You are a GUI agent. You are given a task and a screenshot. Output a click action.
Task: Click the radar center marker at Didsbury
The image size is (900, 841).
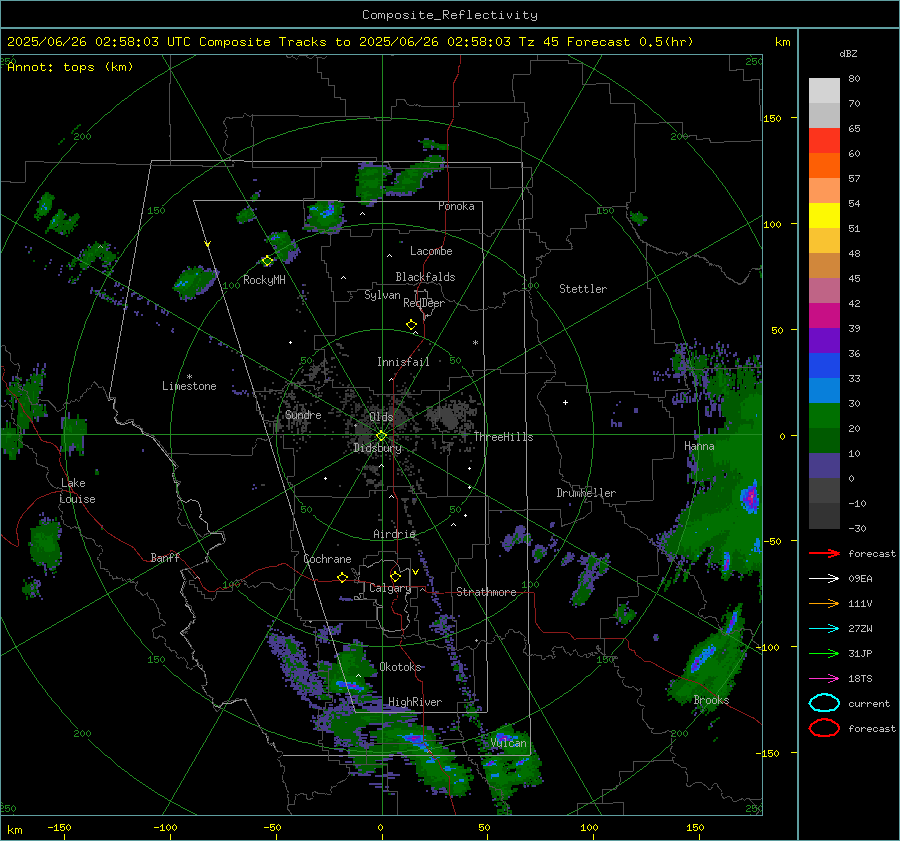point(382,436)
